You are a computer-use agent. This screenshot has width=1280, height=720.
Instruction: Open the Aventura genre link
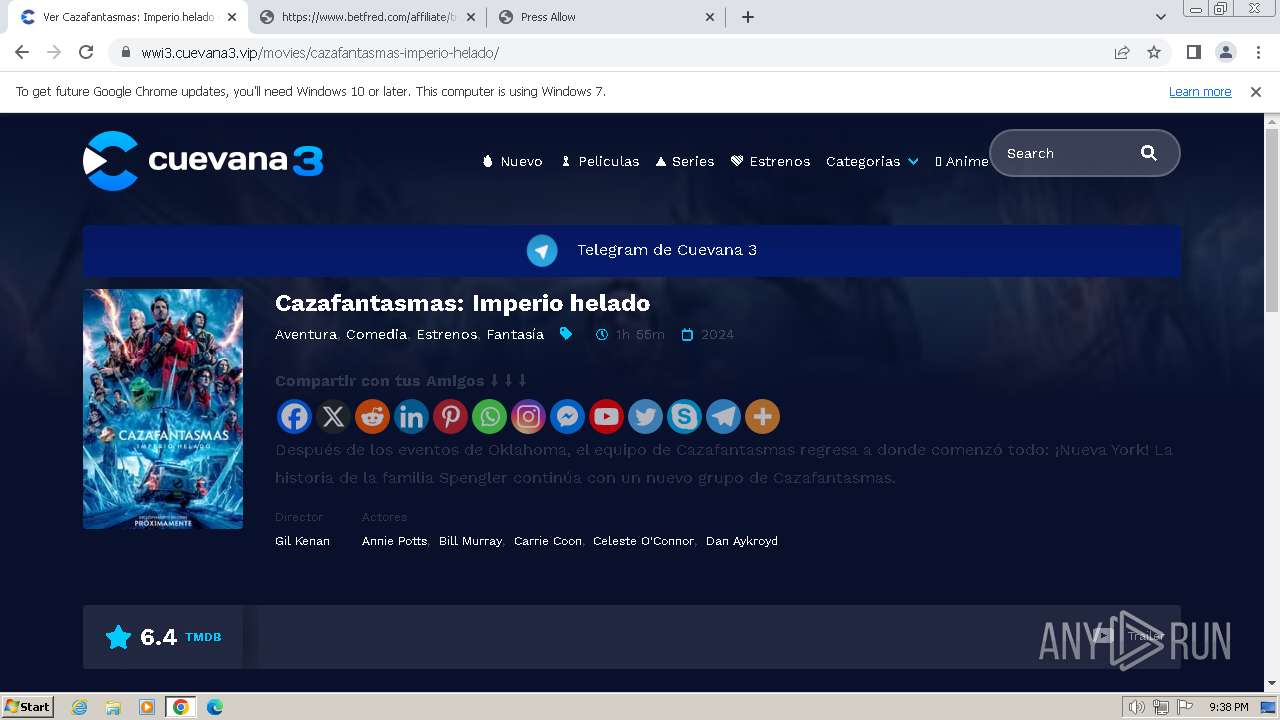306,334
